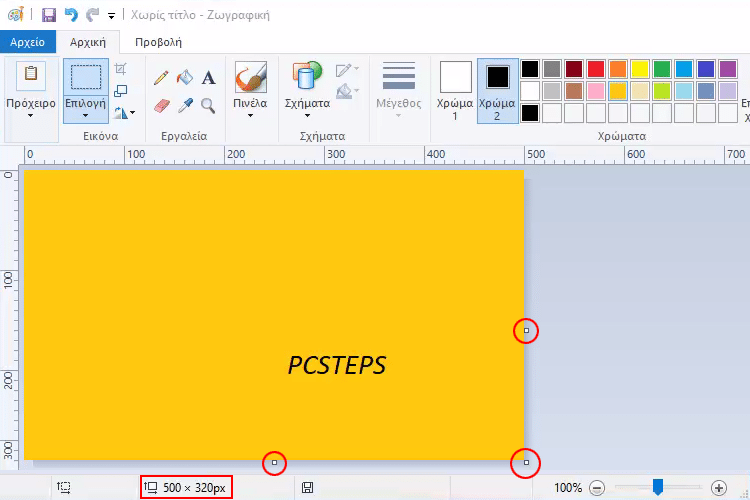
Task: Pick the purple palette swatch
Action: (x=728, y=69)
